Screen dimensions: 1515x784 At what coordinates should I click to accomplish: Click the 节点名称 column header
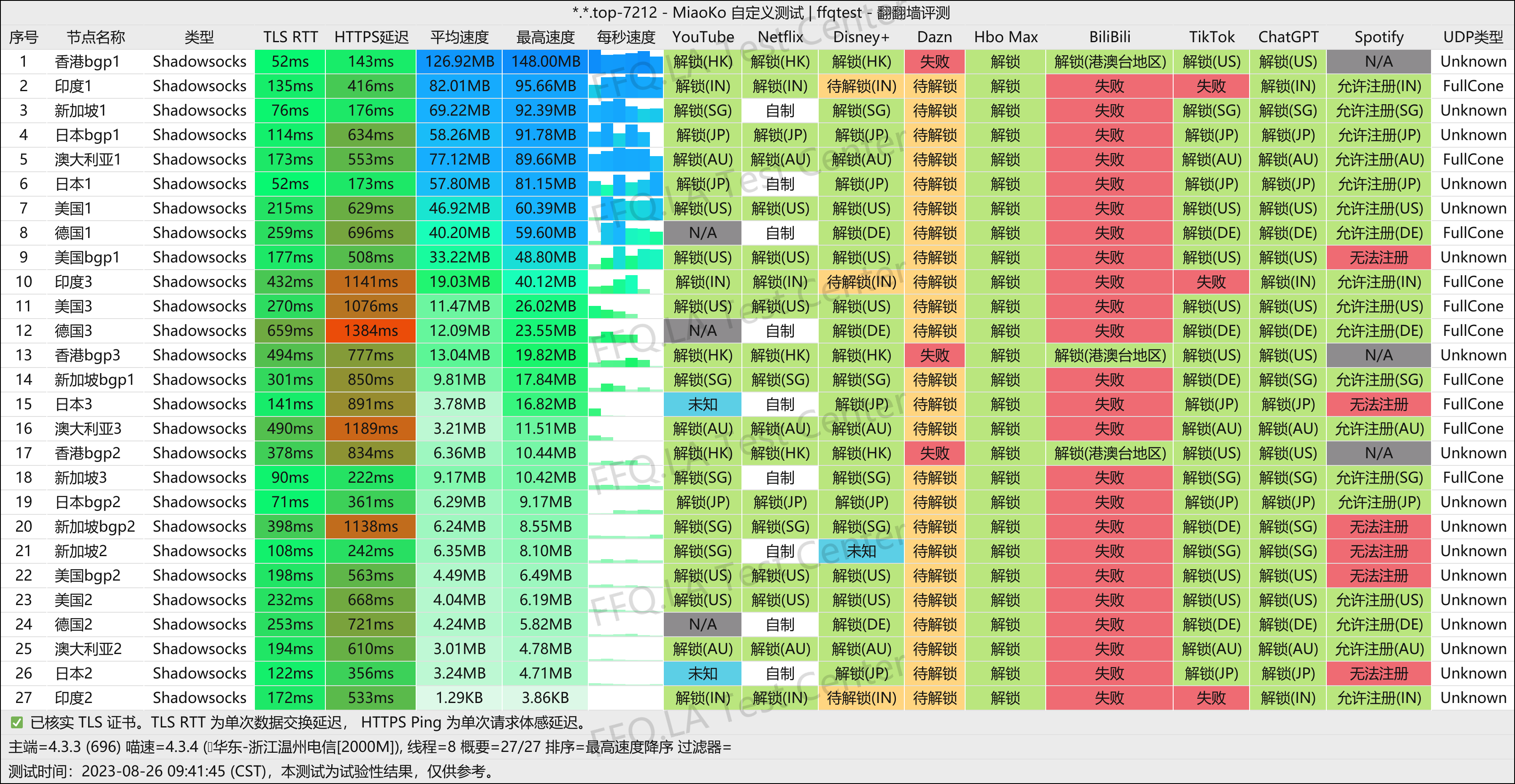click(x=96, y=37)
